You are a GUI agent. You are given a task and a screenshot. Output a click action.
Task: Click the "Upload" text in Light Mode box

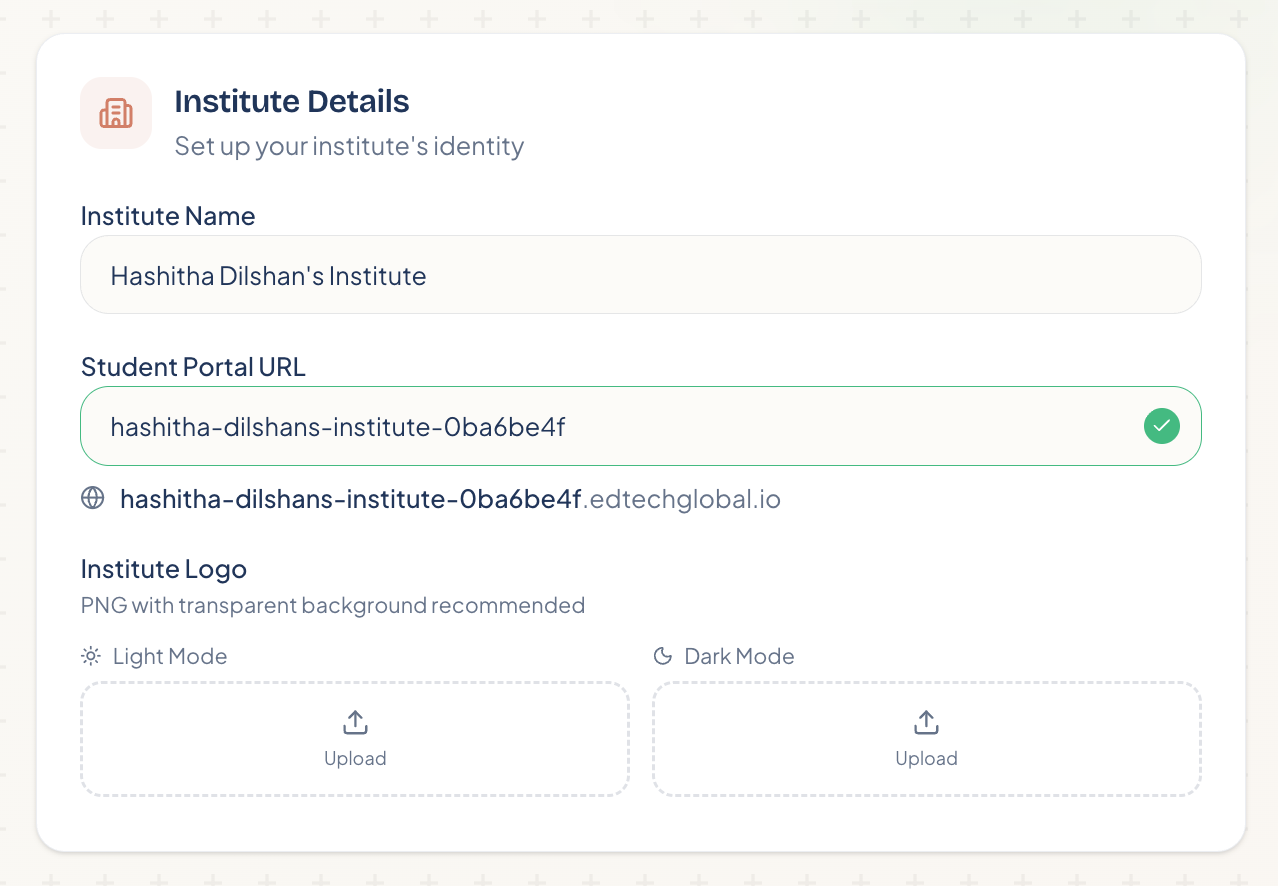coord(355,758)
